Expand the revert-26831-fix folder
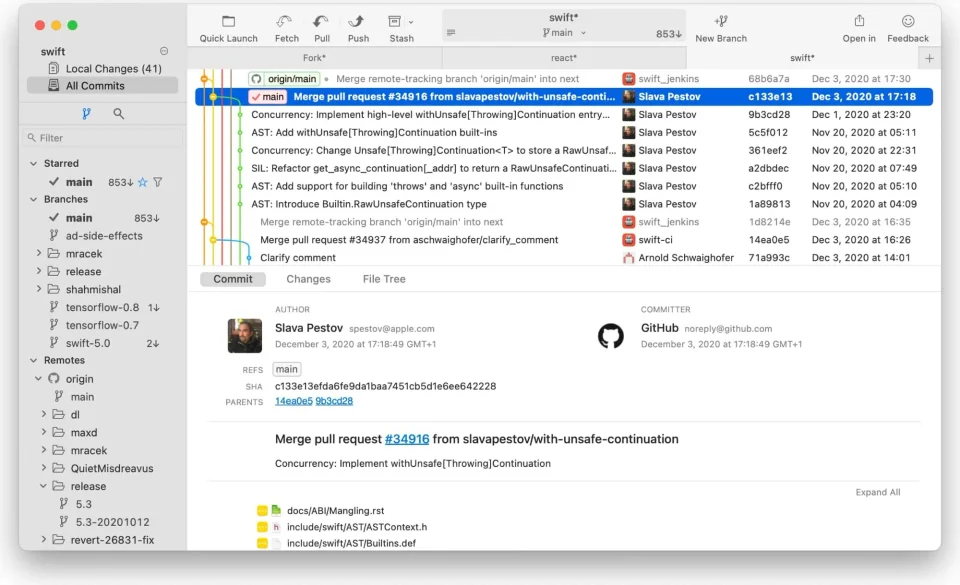Image resolution: width=960 pixels, height=585 pixels. 43,540
